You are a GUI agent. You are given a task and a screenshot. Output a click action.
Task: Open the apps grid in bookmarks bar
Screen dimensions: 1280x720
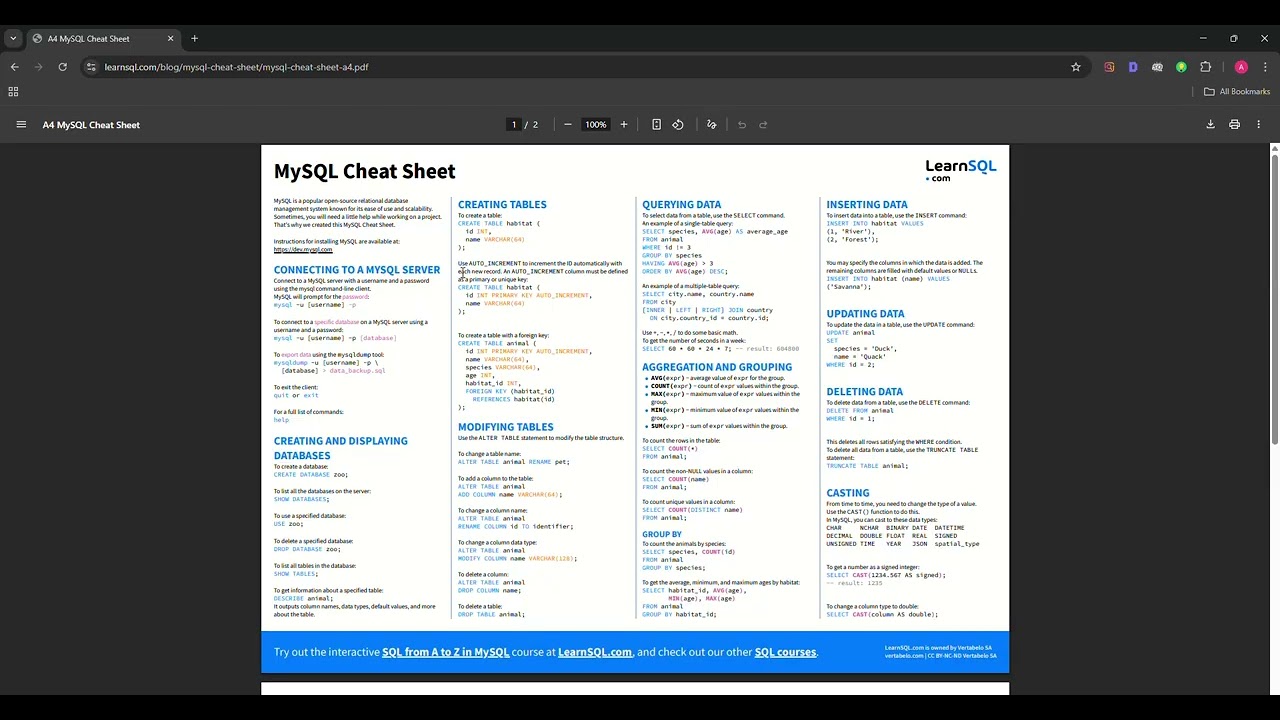(13, 91)
